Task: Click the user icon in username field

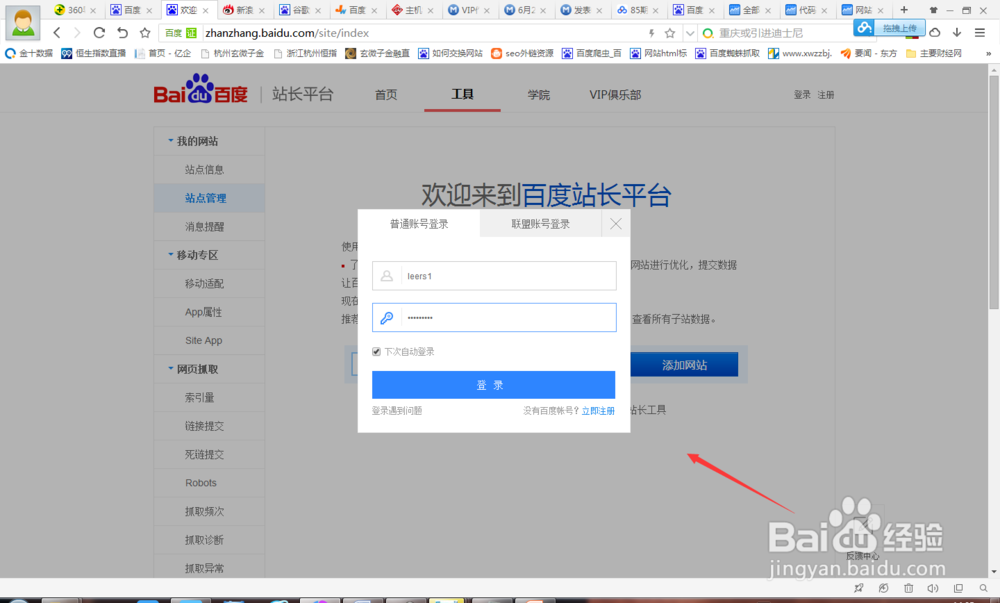Action: (386, 276)
